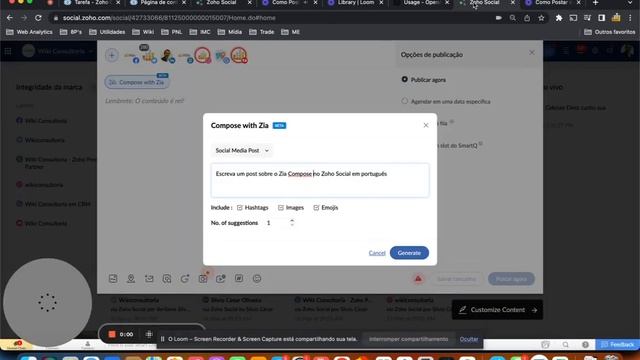
Task: Click the Ocultar link in the sharing bar
Action: pos(469,339)
